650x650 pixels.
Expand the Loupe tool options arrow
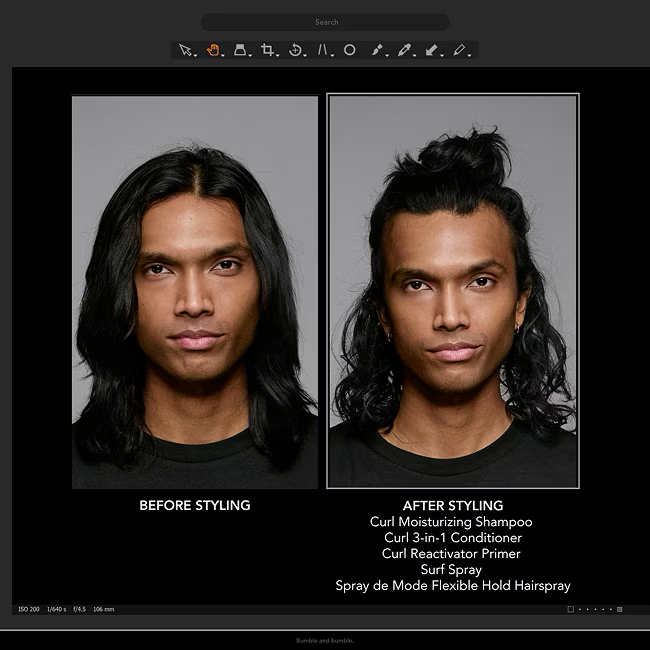(x=250, y=55)
